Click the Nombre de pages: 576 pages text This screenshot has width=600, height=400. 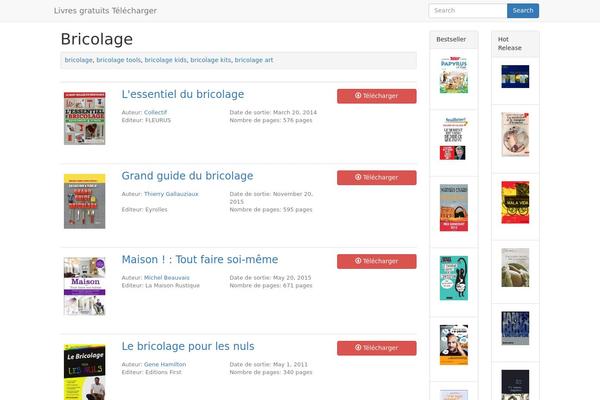click(271, 120)
